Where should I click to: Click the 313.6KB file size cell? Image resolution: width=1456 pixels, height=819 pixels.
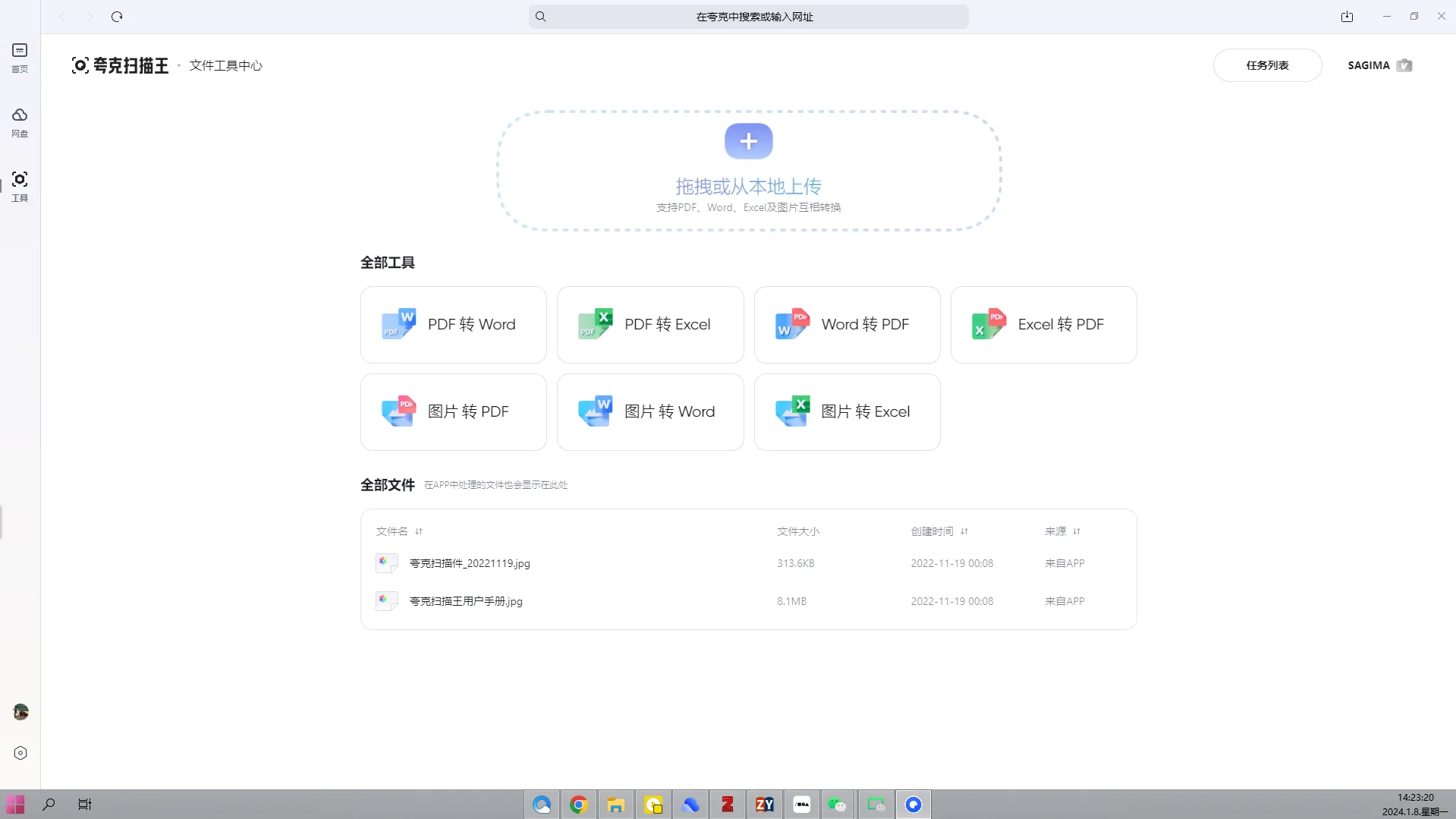click(x=796, y=563)
